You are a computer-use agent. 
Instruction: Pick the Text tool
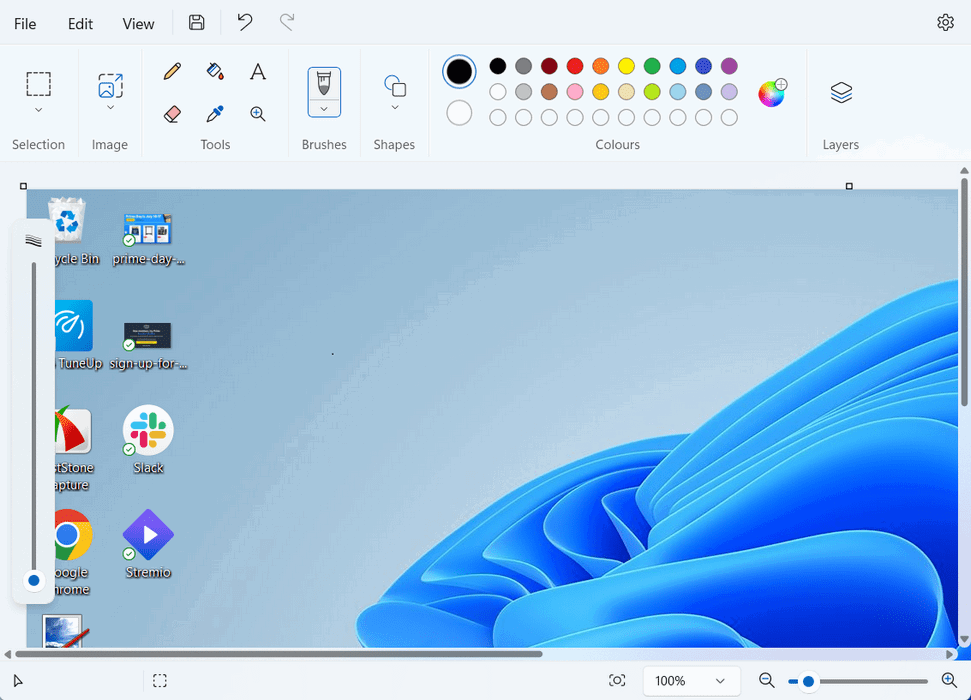(258, 71)
